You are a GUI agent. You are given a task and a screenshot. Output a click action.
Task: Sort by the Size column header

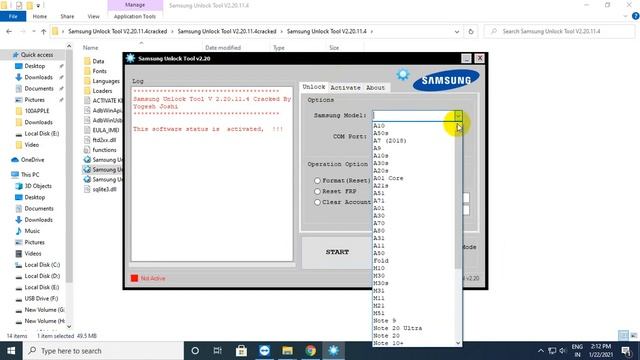pos(334,48)
